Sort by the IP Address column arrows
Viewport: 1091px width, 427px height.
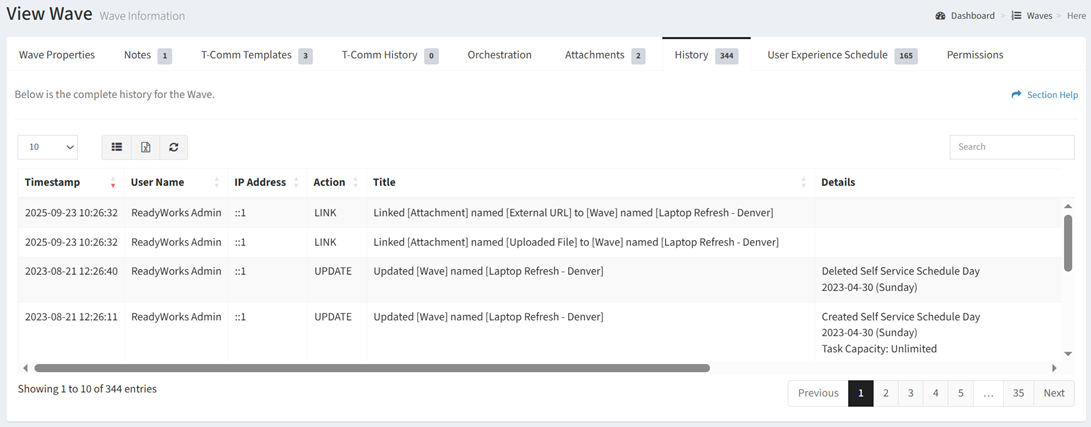pos(296,183)
